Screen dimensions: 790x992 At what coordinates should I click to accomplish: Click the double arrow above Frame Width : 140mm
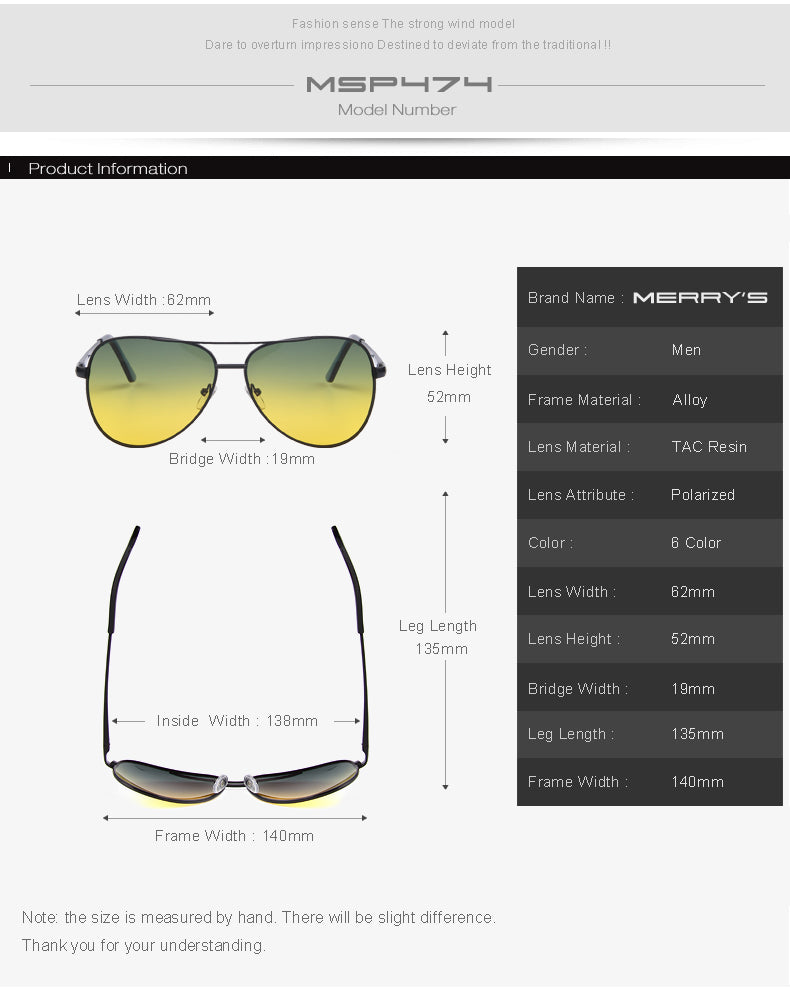pos(235,818)
